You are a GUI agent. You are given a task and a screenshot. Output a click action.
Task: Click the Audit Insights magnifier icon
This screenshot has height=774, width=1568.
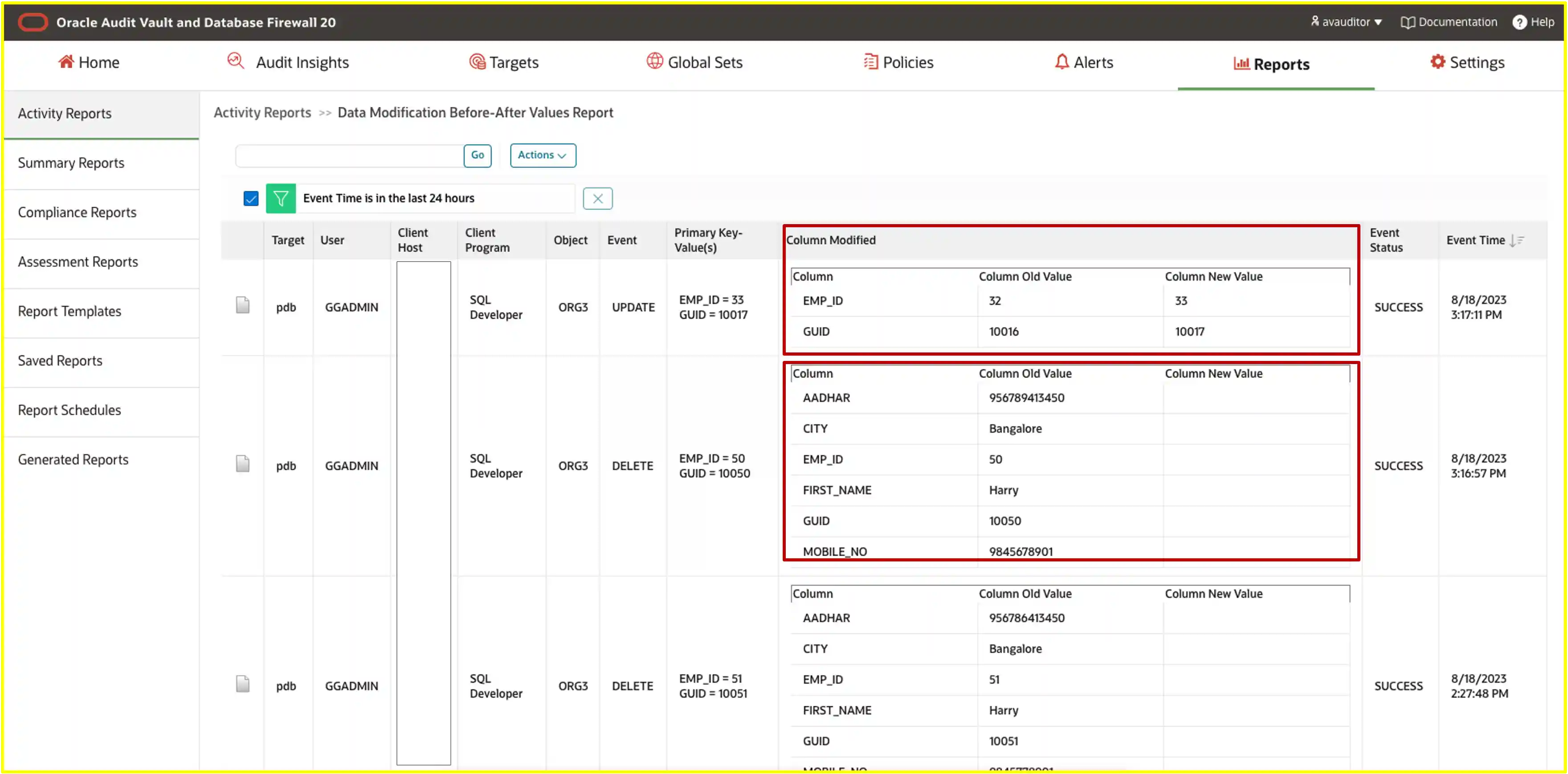[236, 61]
